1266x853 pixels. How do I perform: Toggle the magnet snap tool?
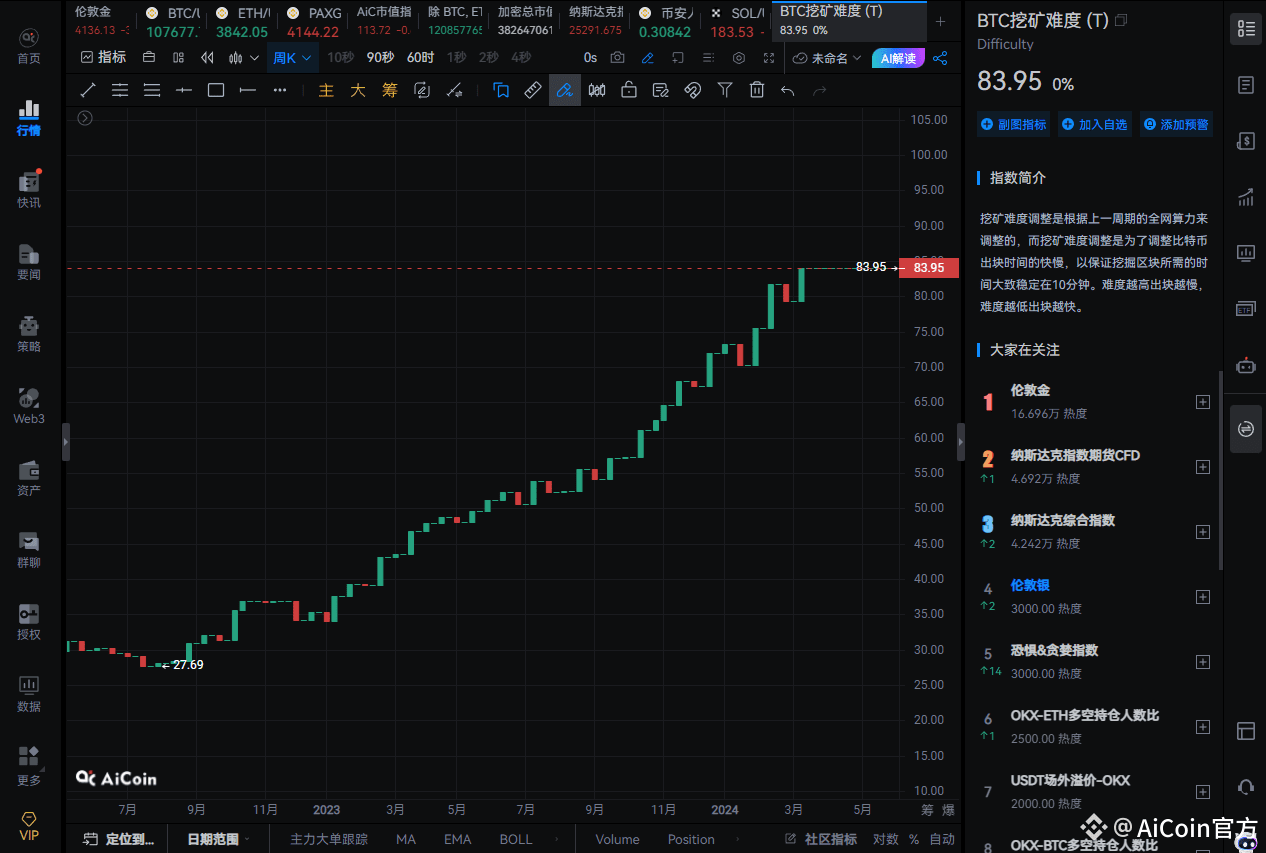point(692,90)
